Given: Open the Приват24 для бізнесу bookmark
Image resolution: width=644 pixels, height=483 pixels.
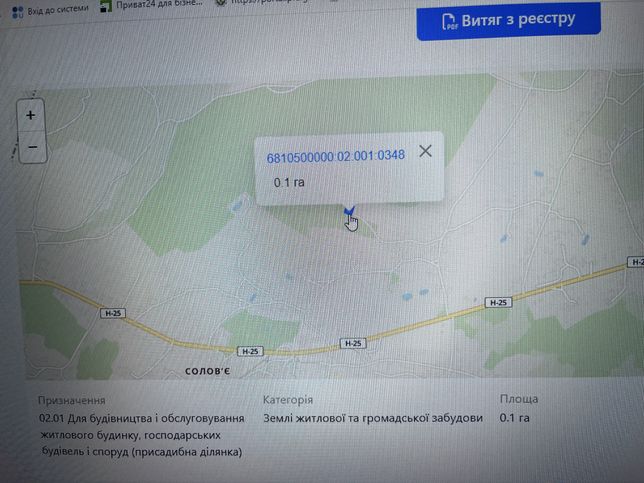Looking at the screenshot, I should (159, 4).
